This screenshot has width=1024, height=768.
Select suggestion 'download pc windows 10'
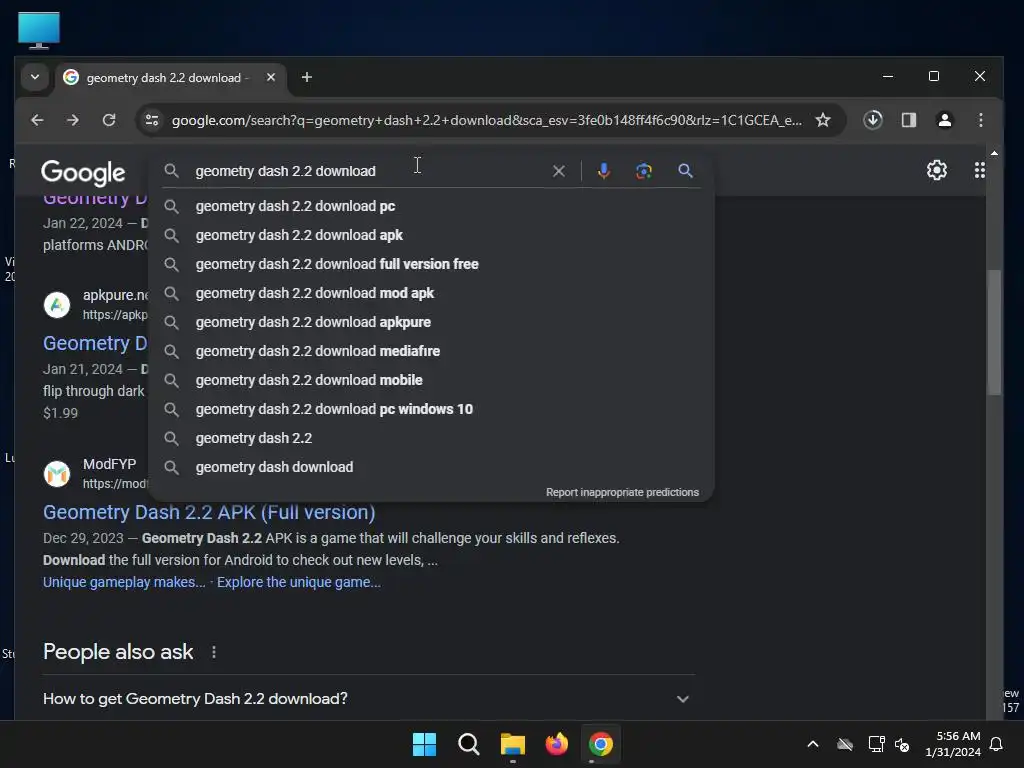(x=431, y=409)
